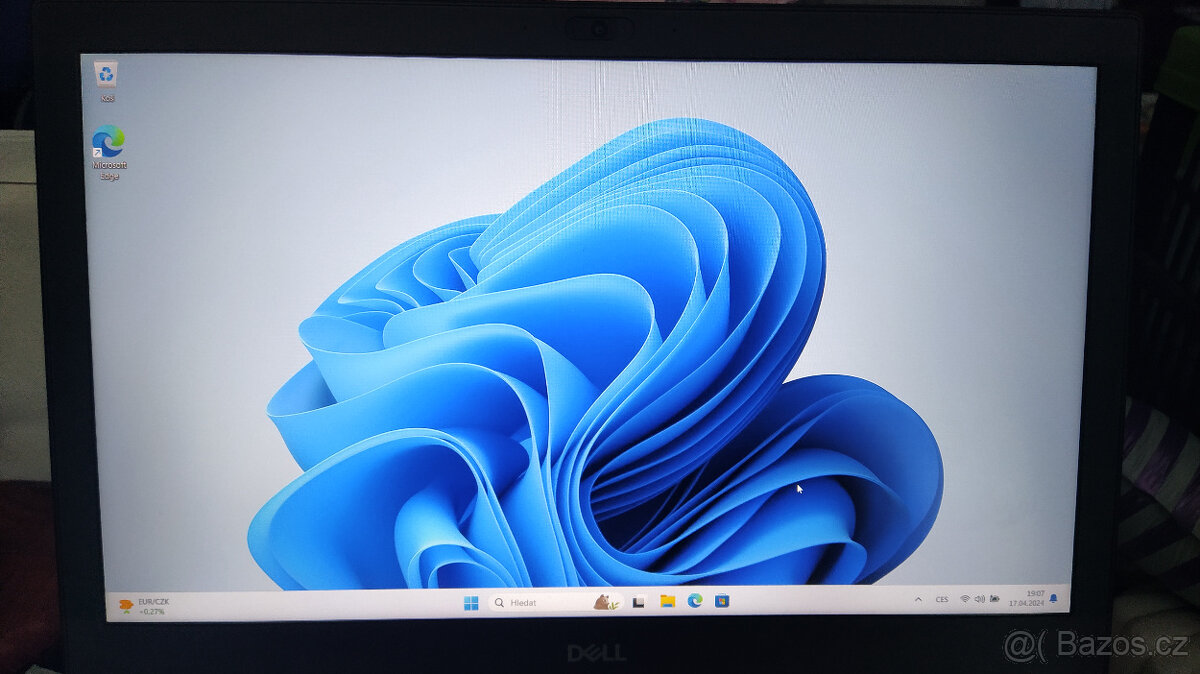Screen dimensions: 1200x674
Task: Click the clock showing 19:07
Action: [1029, 598]
